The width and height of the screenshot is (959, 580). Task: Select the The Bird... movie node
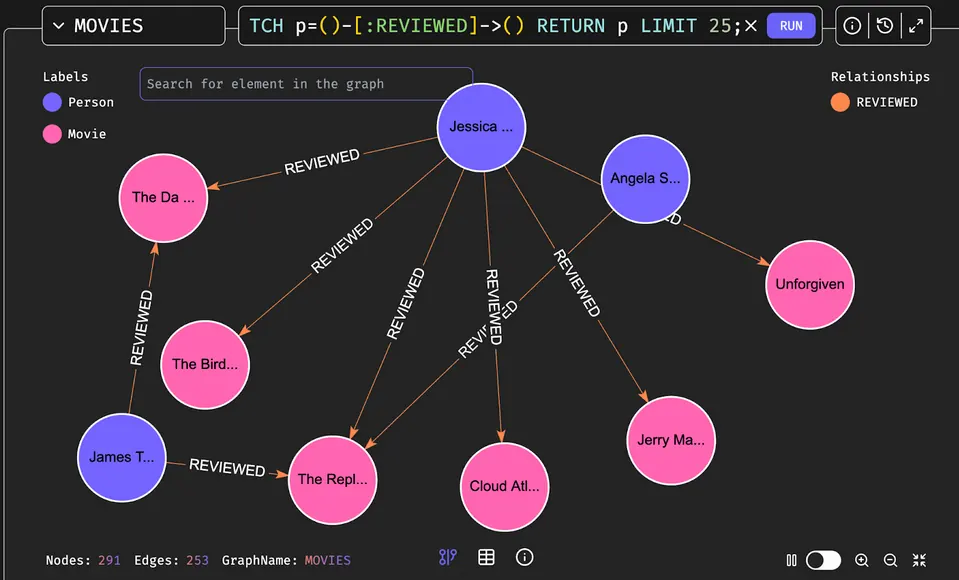pos(205,365)
